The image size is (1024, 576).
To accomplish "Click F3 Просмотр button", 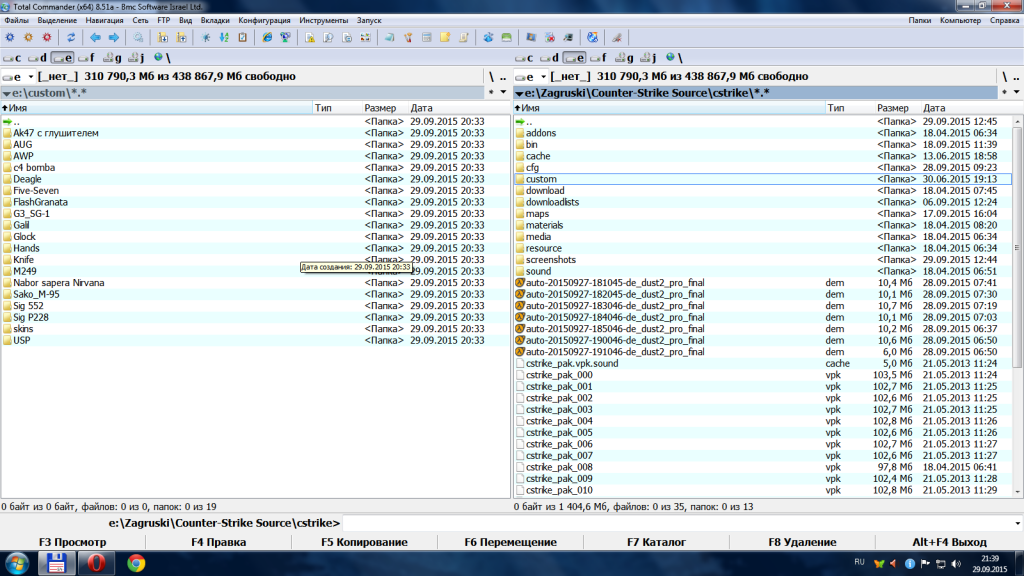I will pyautogui.click(x=72, y=542).
